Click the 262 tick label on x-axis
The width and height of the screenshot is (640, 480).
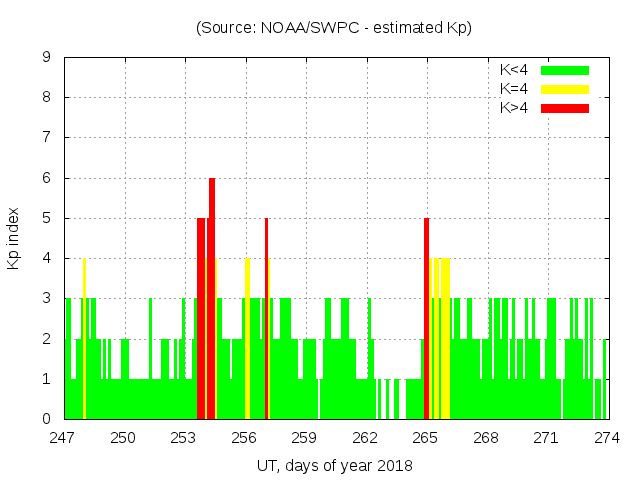(365, 438)
